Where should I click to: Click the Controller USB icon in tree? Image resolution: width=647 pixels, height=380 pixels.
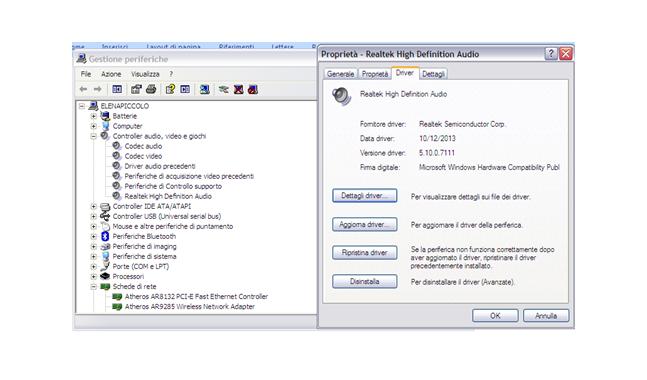coord(105,216)
